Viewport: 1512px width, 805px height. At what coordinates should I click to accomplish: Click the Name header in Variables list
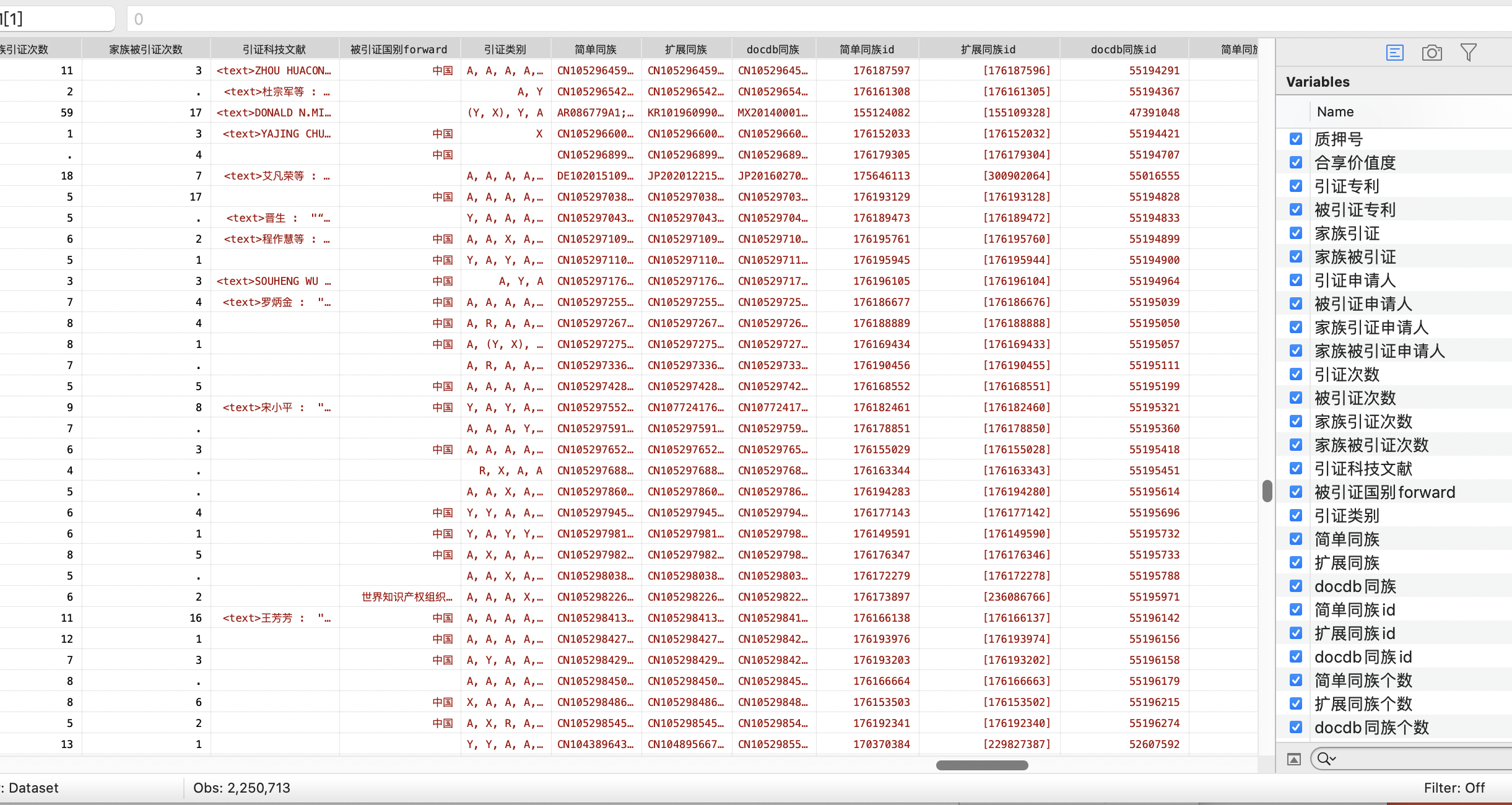click(1335, 112)
